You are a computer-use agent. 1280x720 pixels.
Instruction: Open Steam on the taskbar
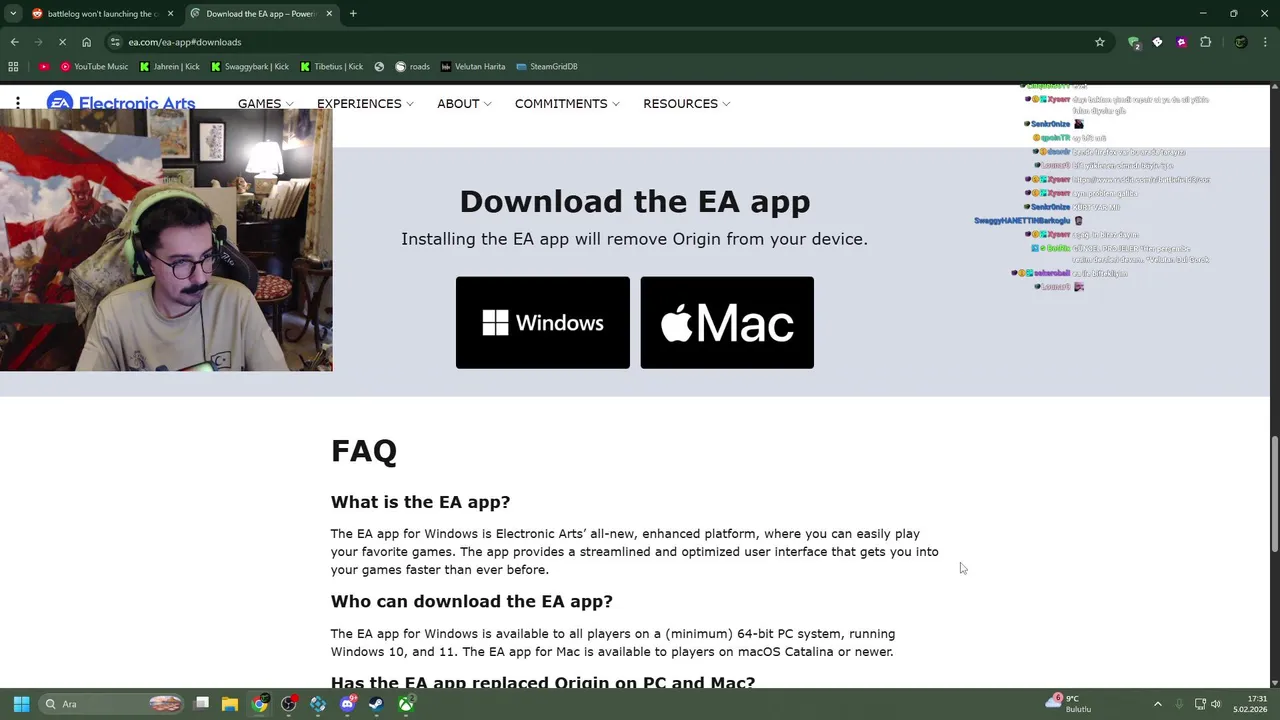[x=377, y=704]
